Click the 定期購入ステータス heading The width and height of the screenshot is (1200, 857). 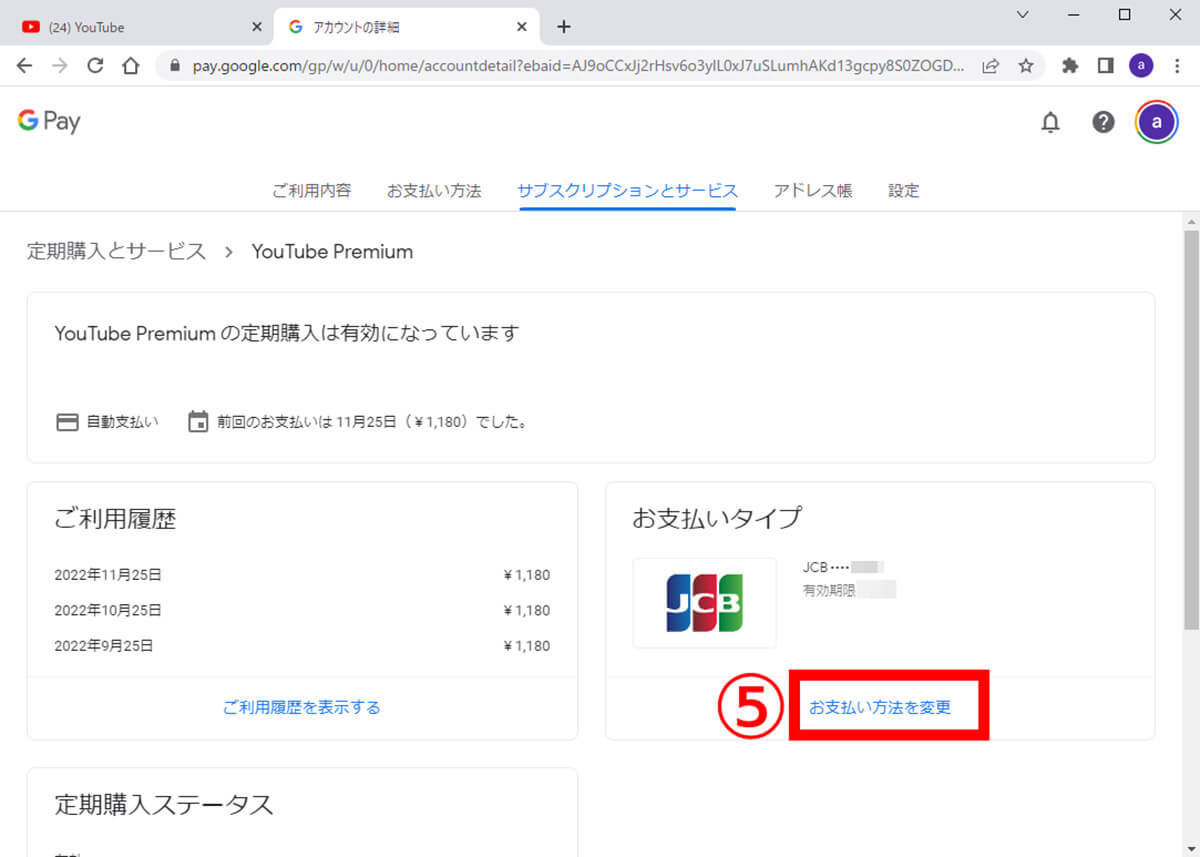tap(164, 803)
